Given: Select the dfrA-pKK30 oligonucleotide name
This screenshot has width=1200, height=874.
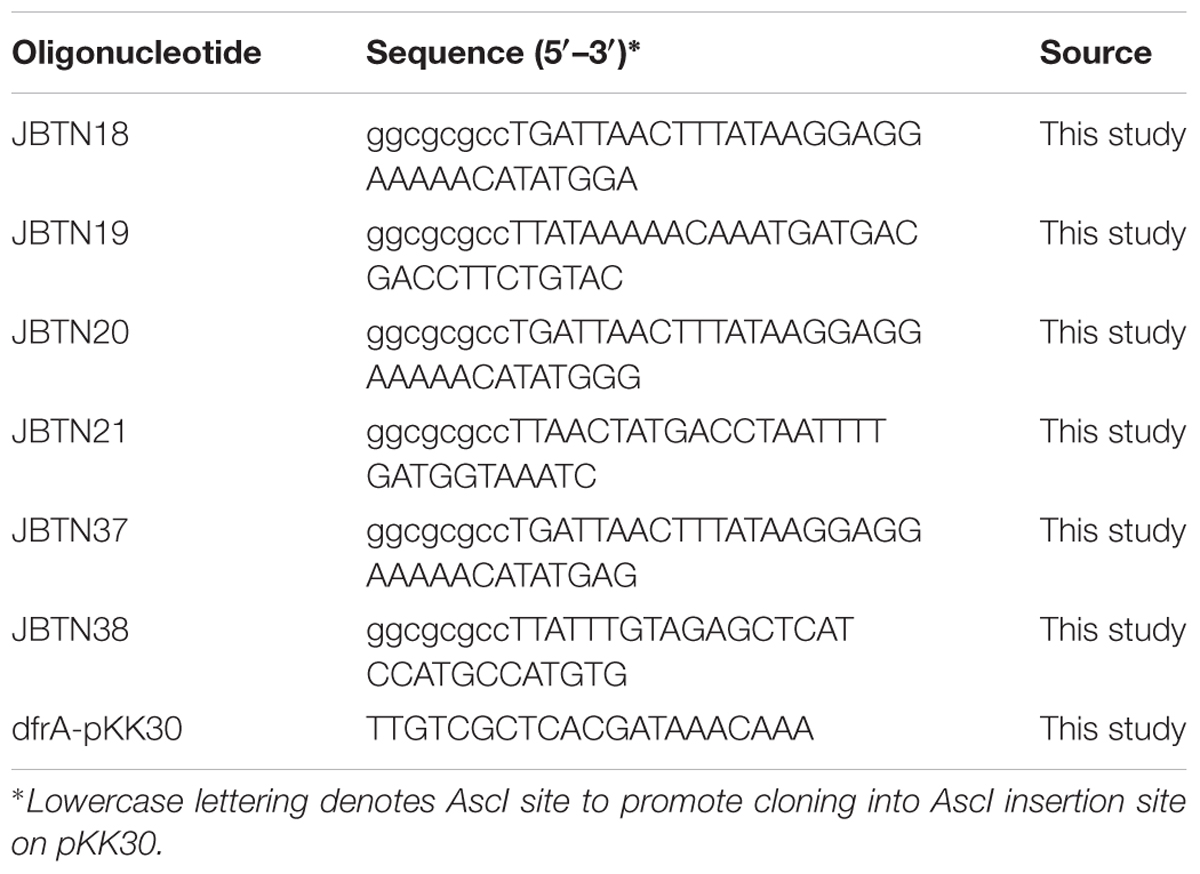Looking at the screenshot, I should (97, 729).
